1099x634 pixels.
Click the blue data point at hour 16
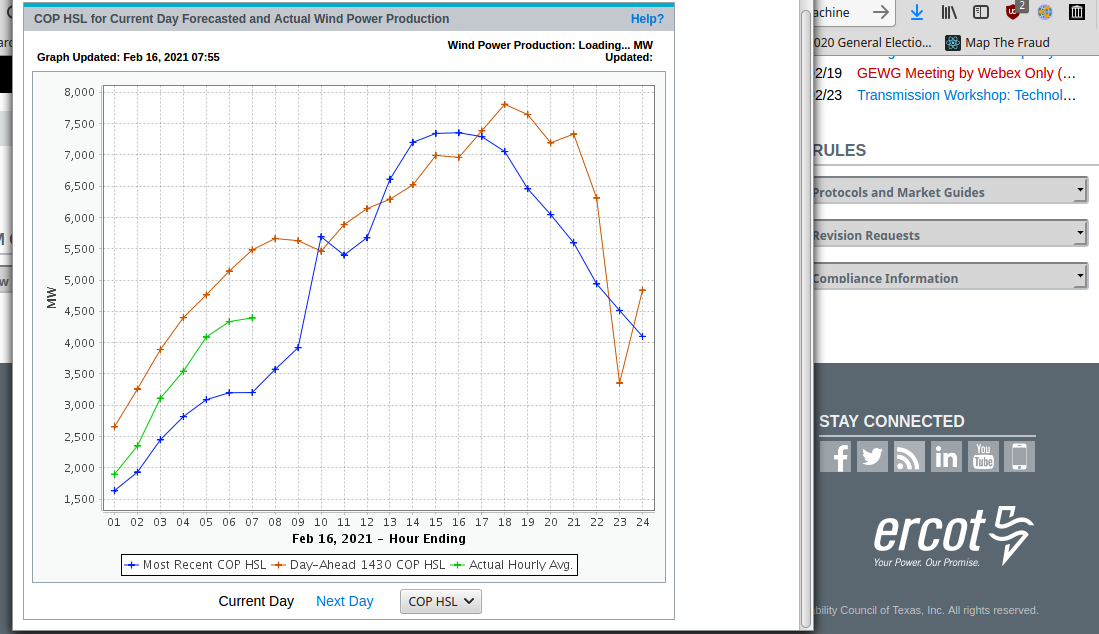click(459, 132)
